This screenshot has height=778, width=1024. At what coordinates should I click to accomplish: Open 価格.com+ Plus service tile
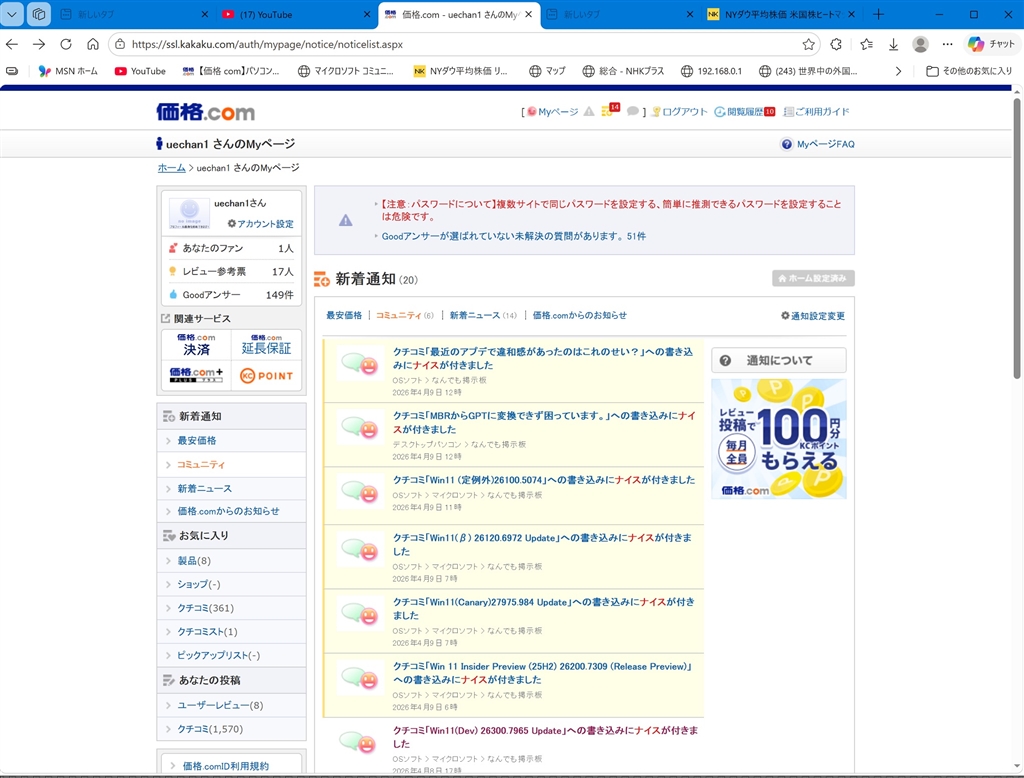196,376
